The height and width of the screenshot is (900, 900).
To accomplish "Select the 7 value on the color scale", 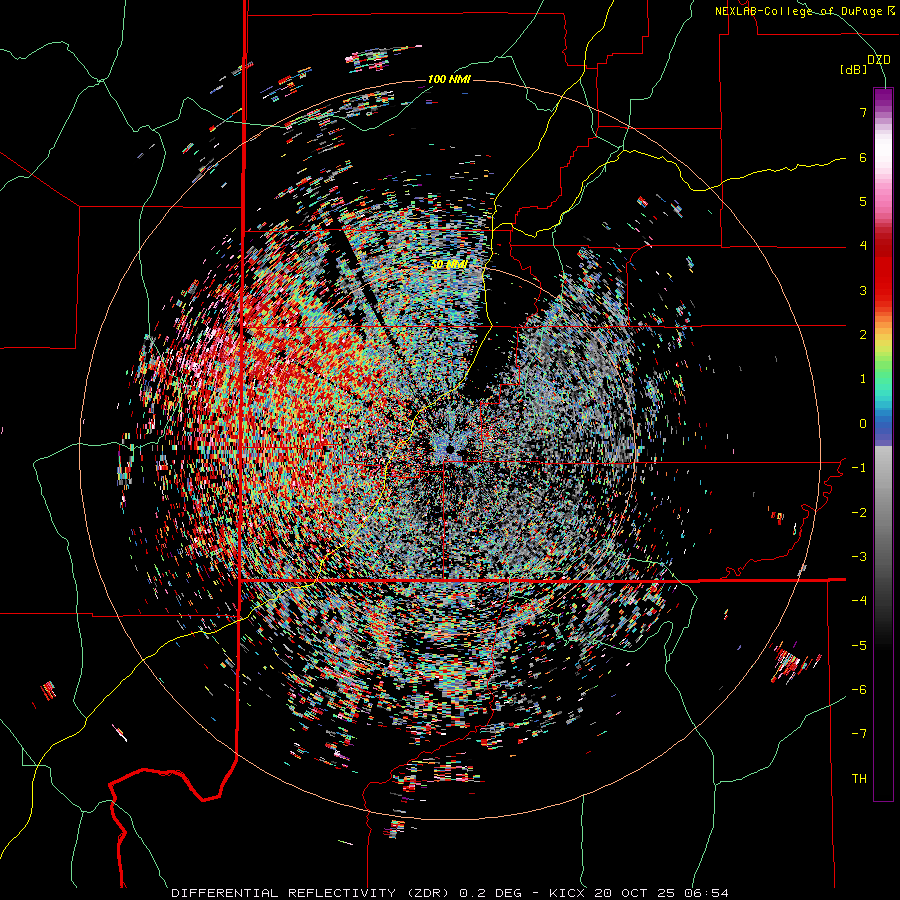I will tap(863, 112).
